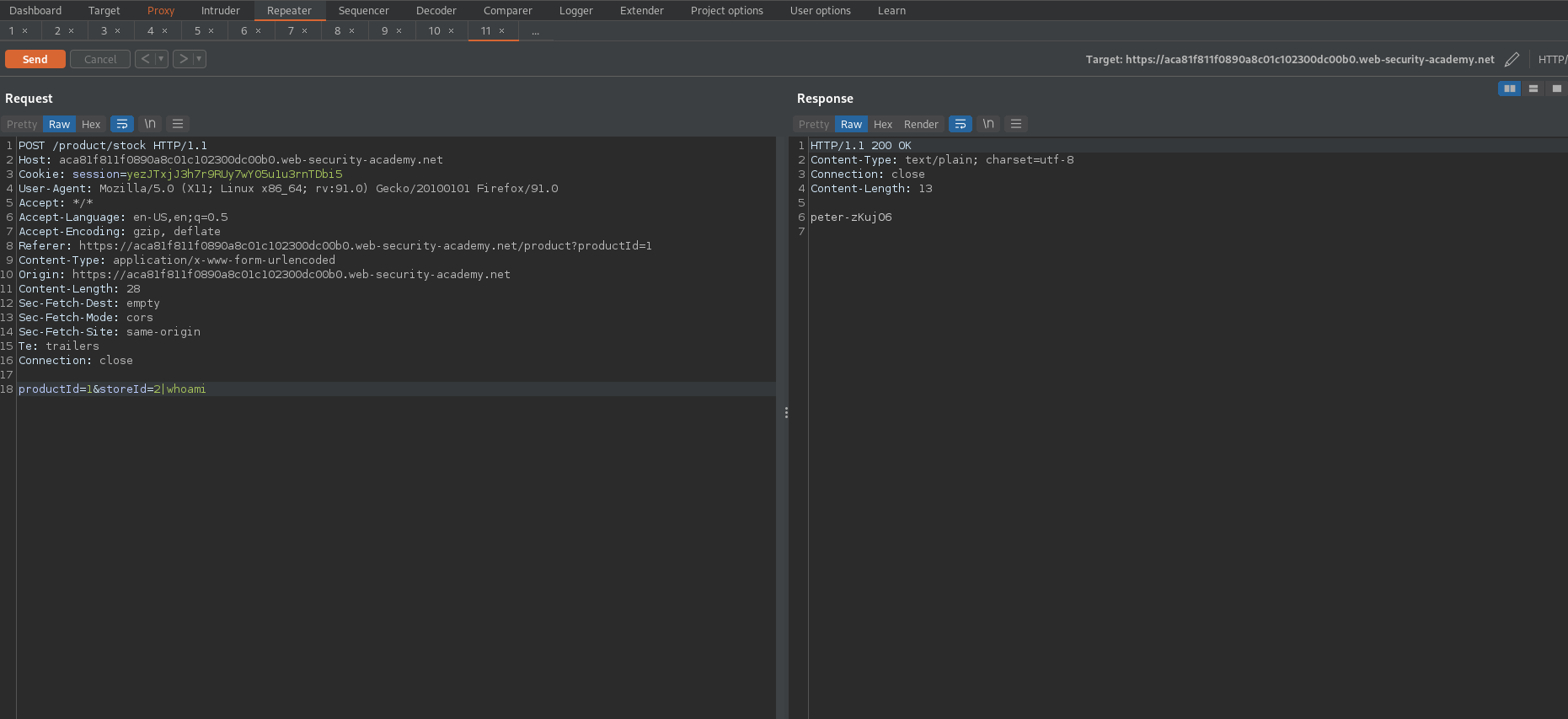Image resolution: width=1568 pixels, height=719 pixels.
Task: Click the User-Agent header line
Action: [x=288, y=188]
